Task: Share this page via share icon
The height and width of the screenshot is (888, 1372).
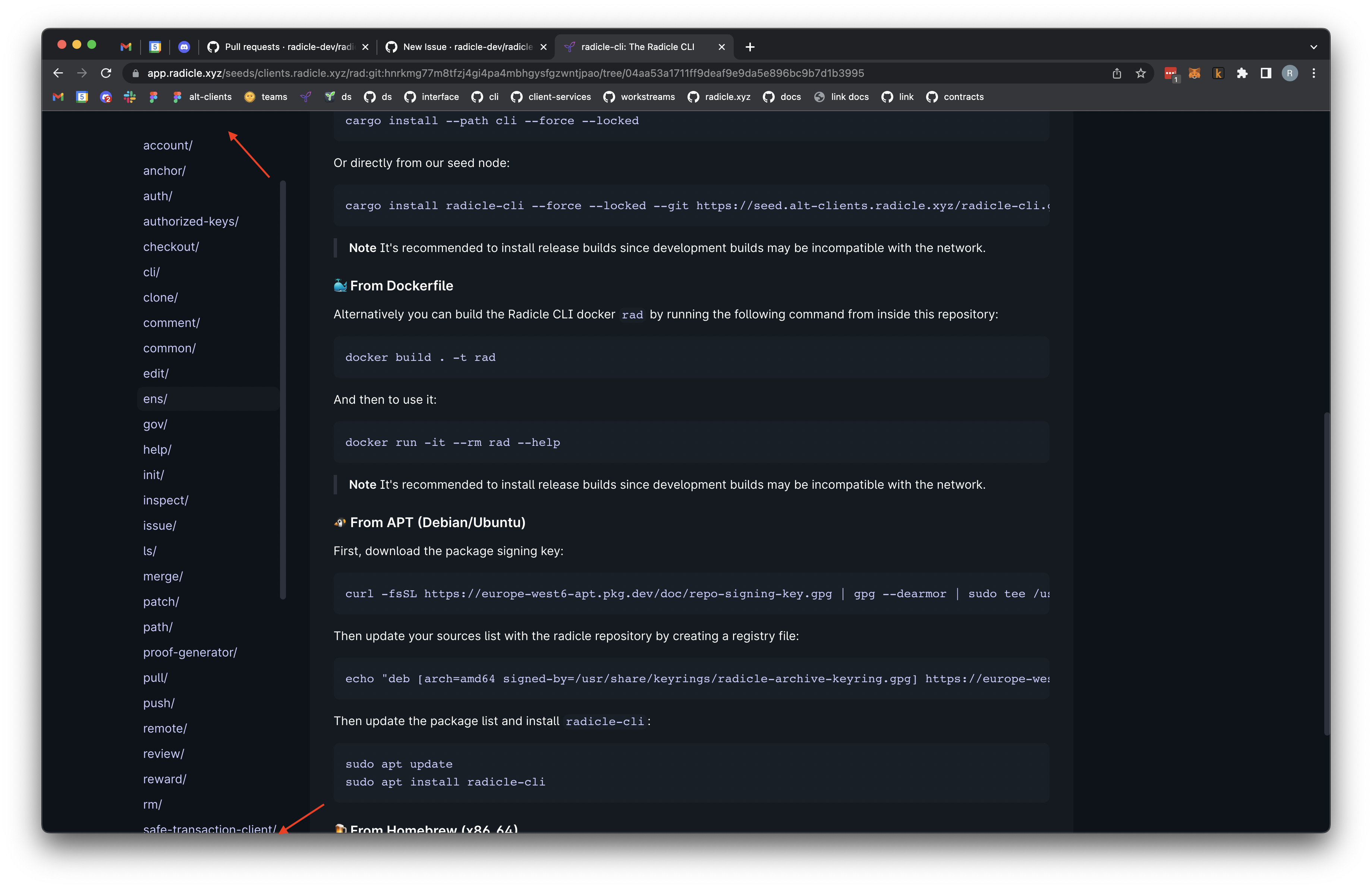Action: coord(1117,73)
